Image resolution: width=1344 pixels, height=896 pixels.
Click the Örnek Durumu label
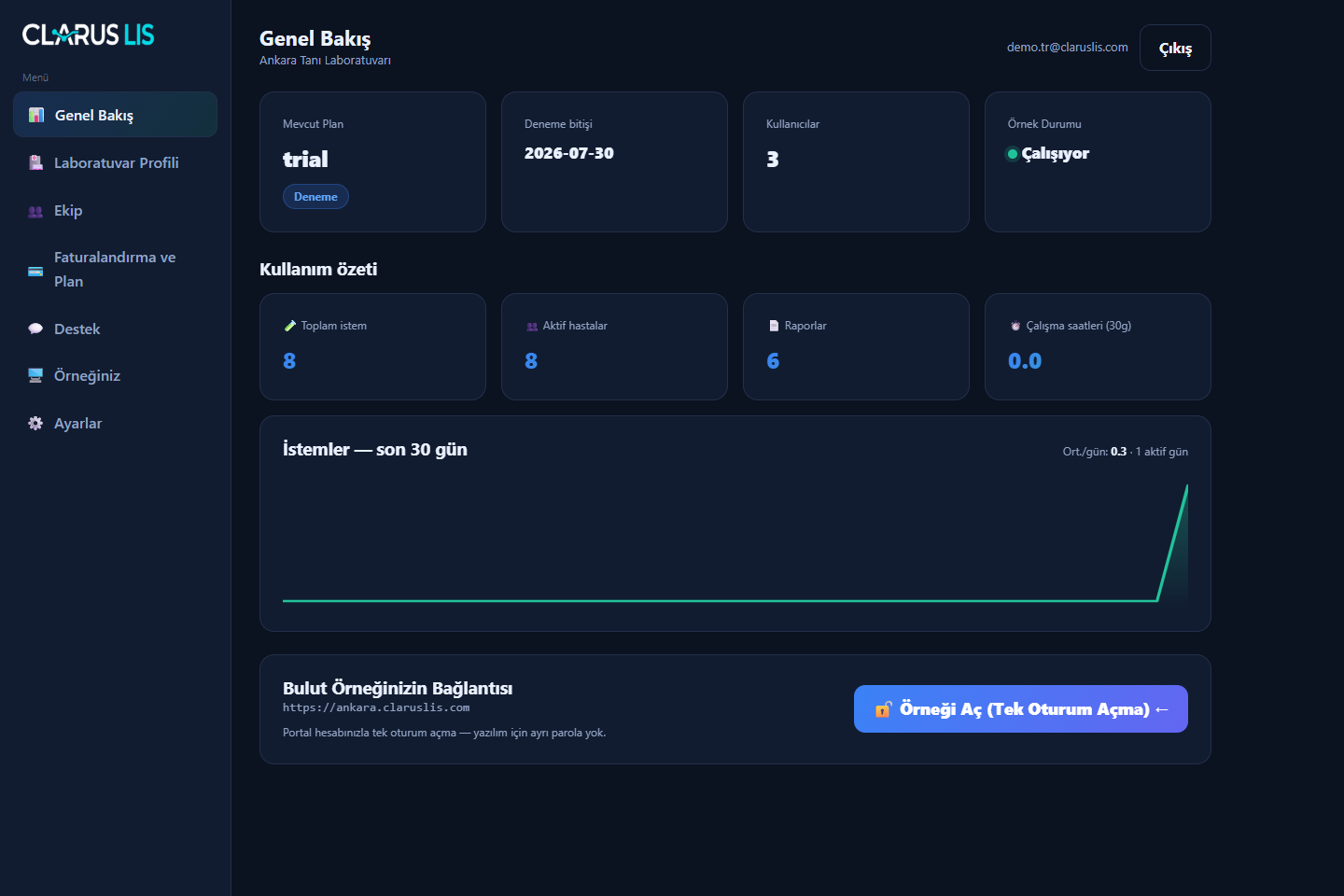point(1044,124)
